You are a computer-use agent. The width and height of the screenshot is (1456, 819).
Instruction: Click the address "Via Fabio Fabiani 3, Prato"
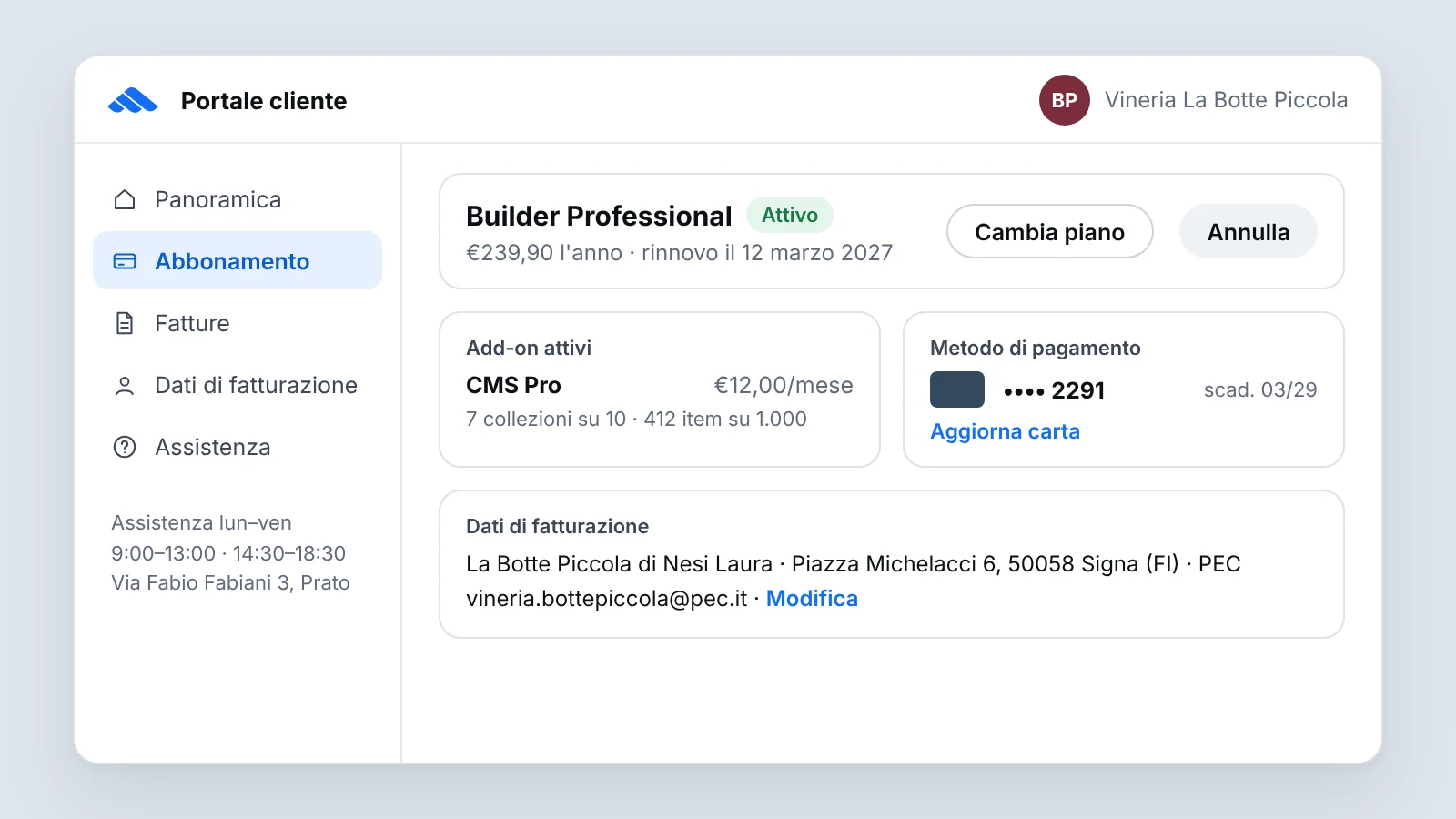click(x=231, y=583)
